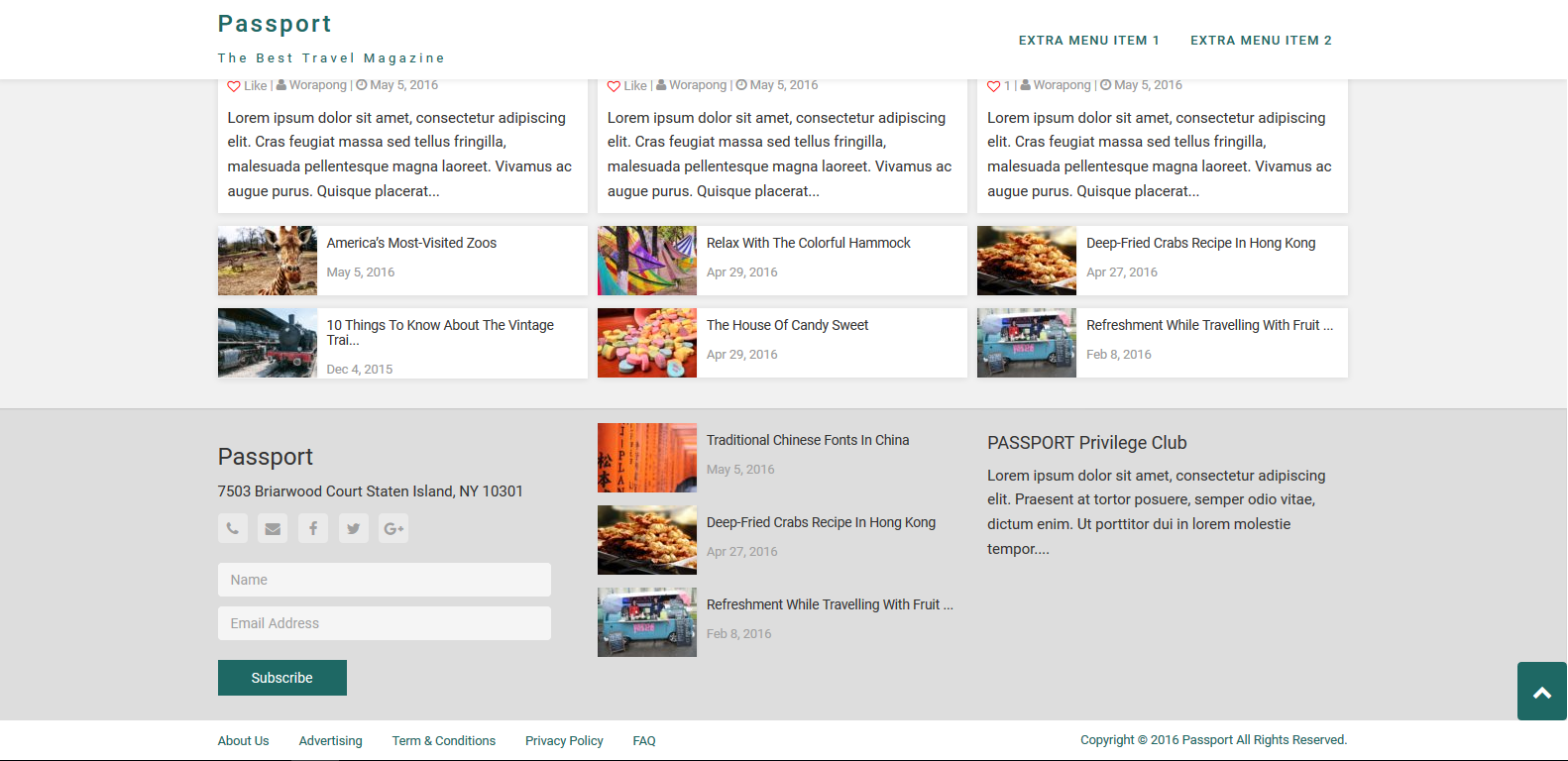Like the first post via heart icon
Viewport: 1568px width, 761px height.
click(x=234, y=86)
